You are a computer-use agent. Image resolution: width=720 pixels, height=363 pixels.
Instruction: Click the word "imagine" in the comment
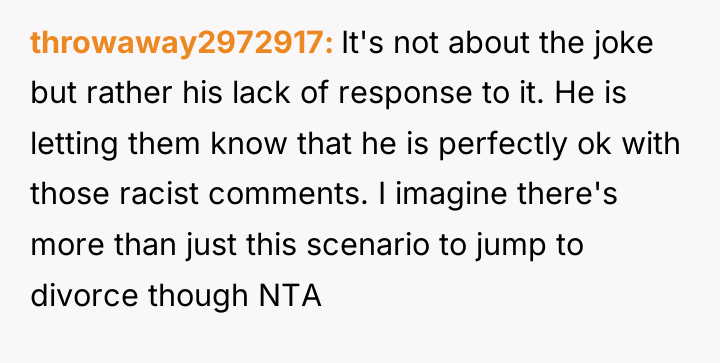click(451, 195)
